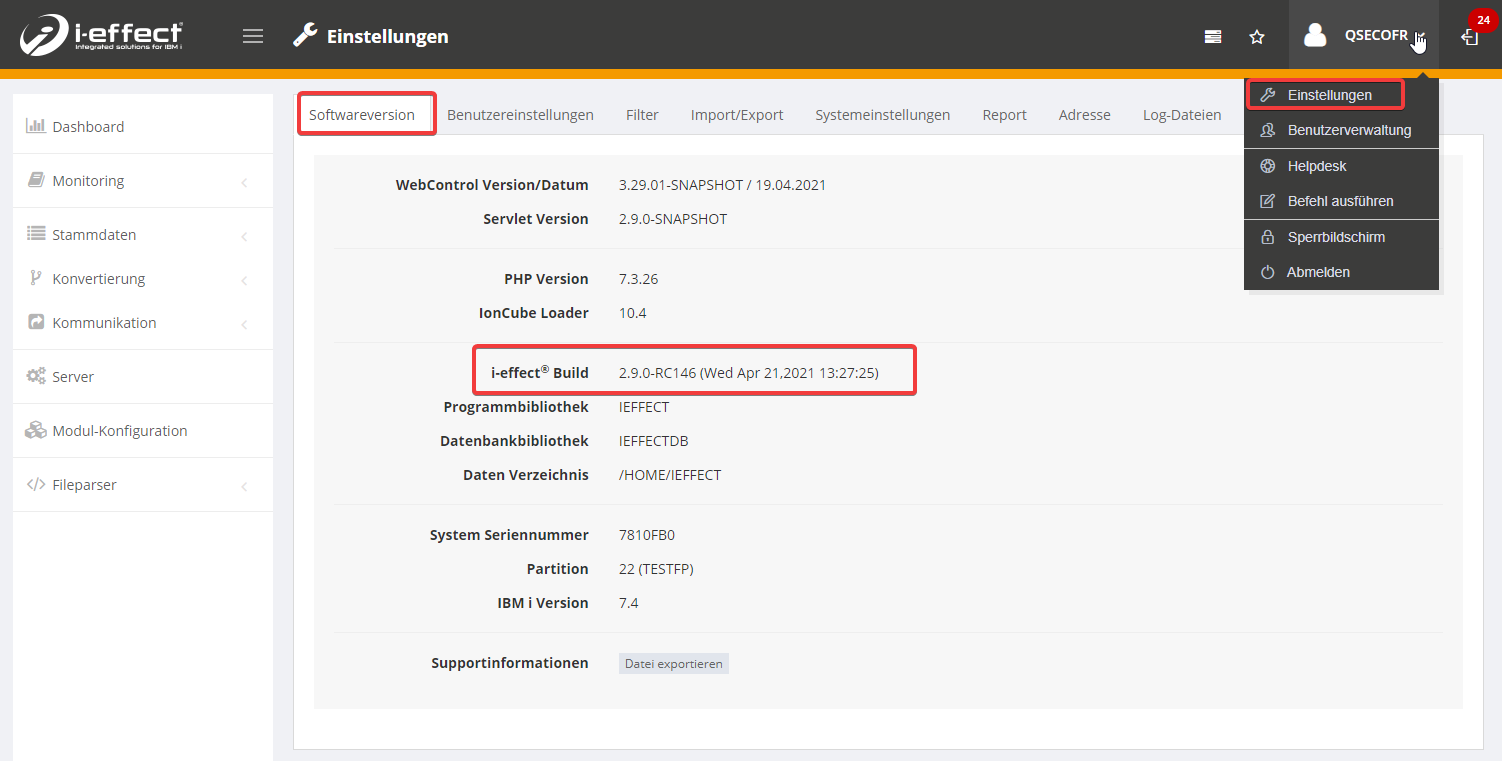This screenshot has width=1502, height=761.
Task: Open Modul-Konfiguration in the sidebar
Action: (119, 431)
